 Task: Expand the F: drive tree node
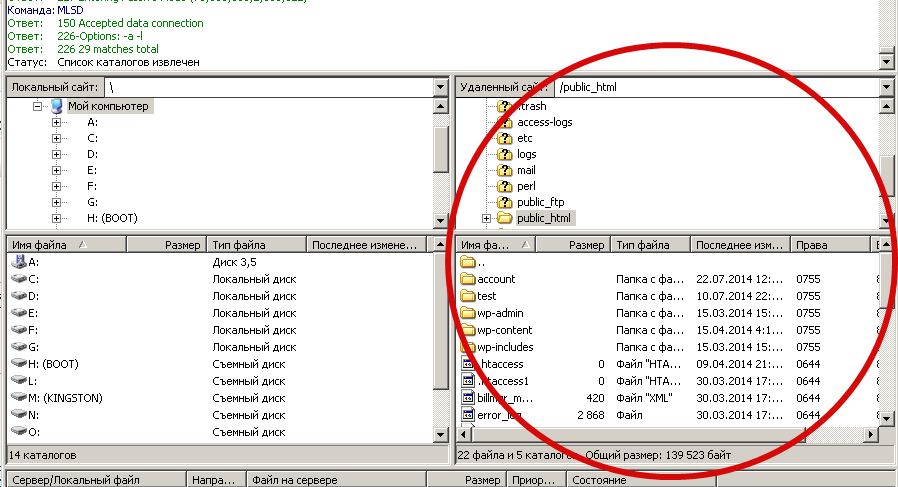[56, 186]
